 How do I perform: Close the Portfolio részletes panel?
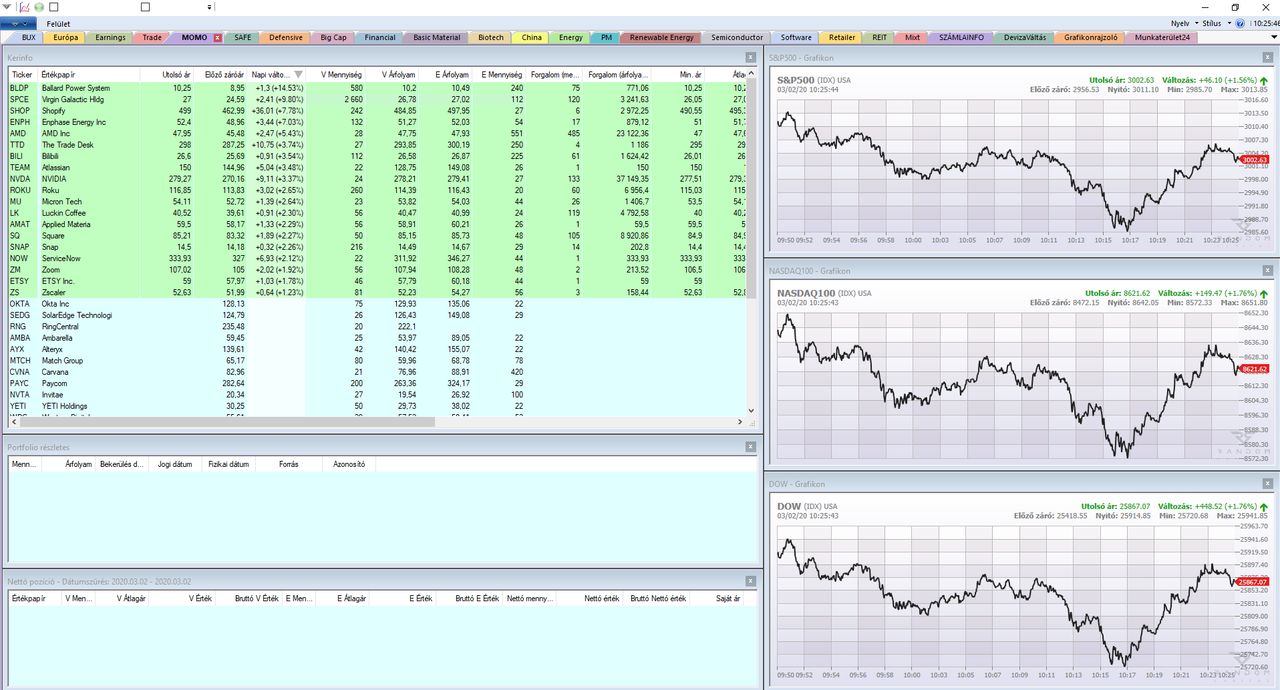pyautogui.click(x=750, y=447)
